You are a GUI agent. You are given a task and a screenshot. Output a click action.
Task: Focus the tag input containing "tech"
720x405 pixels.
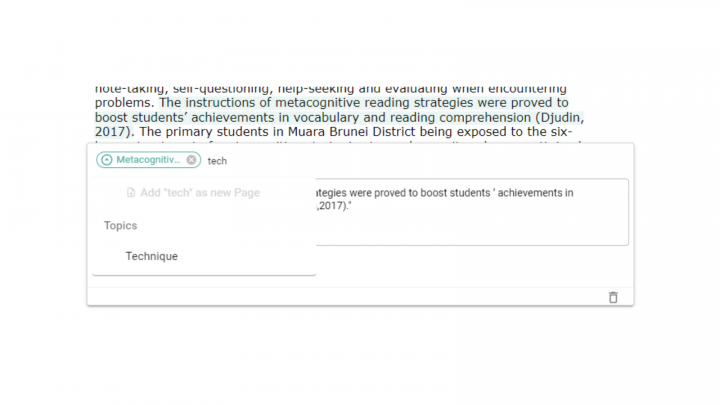pyautogui.click(x=300, y=160)
